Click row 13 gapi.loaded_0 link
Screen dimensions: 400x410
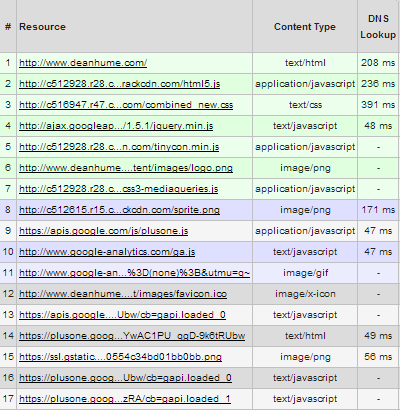122,315
